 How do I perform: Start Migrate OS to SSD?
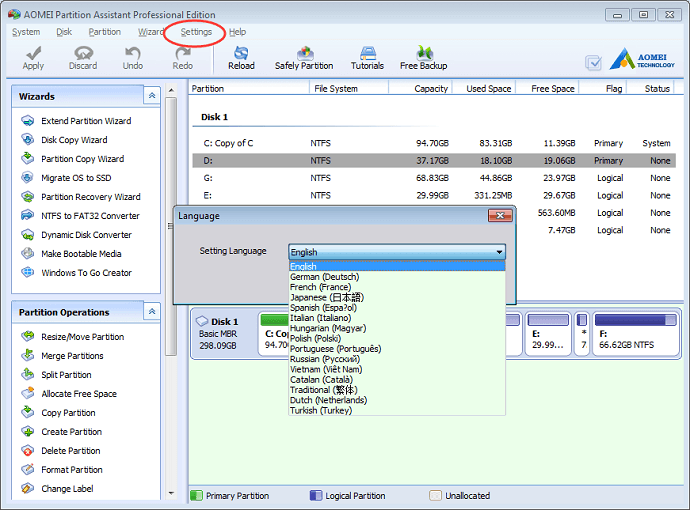[76, 178]
